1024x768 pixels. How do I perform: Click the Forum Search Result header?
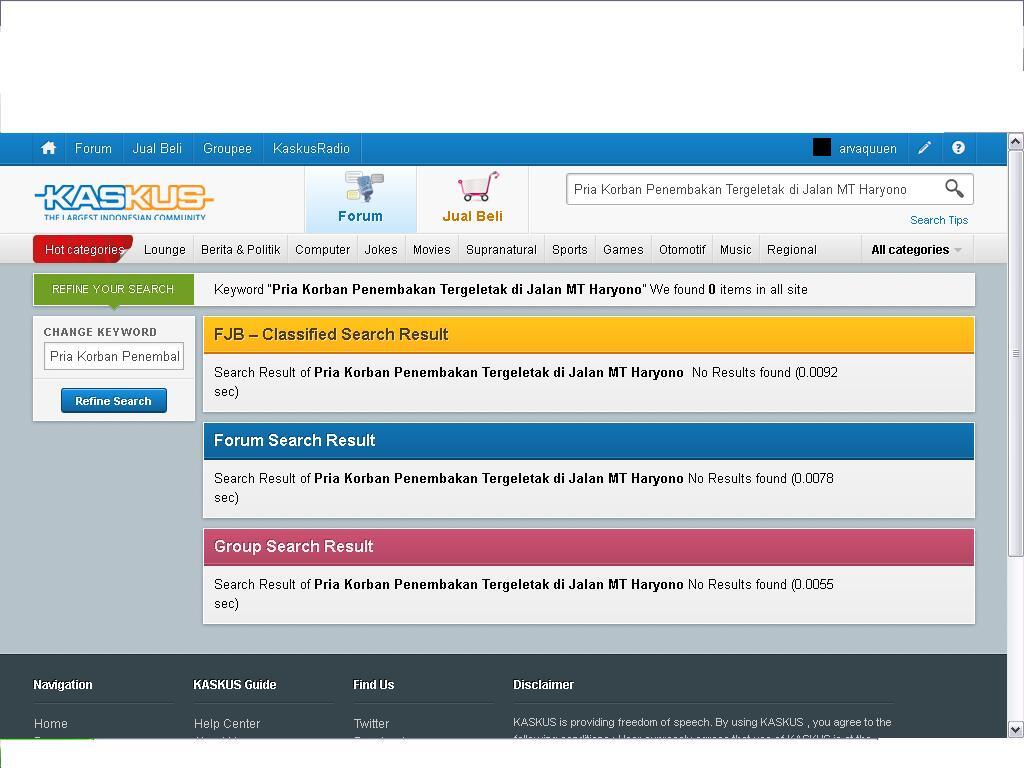[x=589, y=441]
